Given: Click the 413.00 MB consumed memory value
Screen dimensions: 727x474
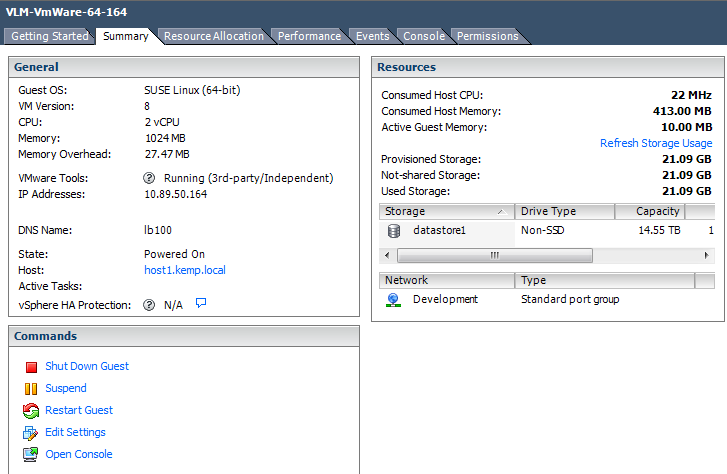Looking at the screenshot, I should point(682,111).
